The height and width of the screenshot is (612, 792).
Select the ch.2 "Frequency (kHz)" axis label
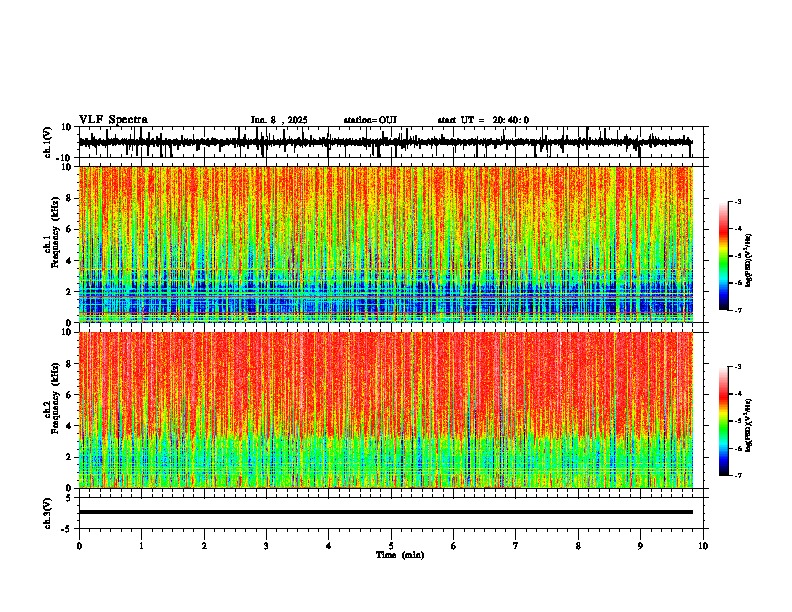55,398
